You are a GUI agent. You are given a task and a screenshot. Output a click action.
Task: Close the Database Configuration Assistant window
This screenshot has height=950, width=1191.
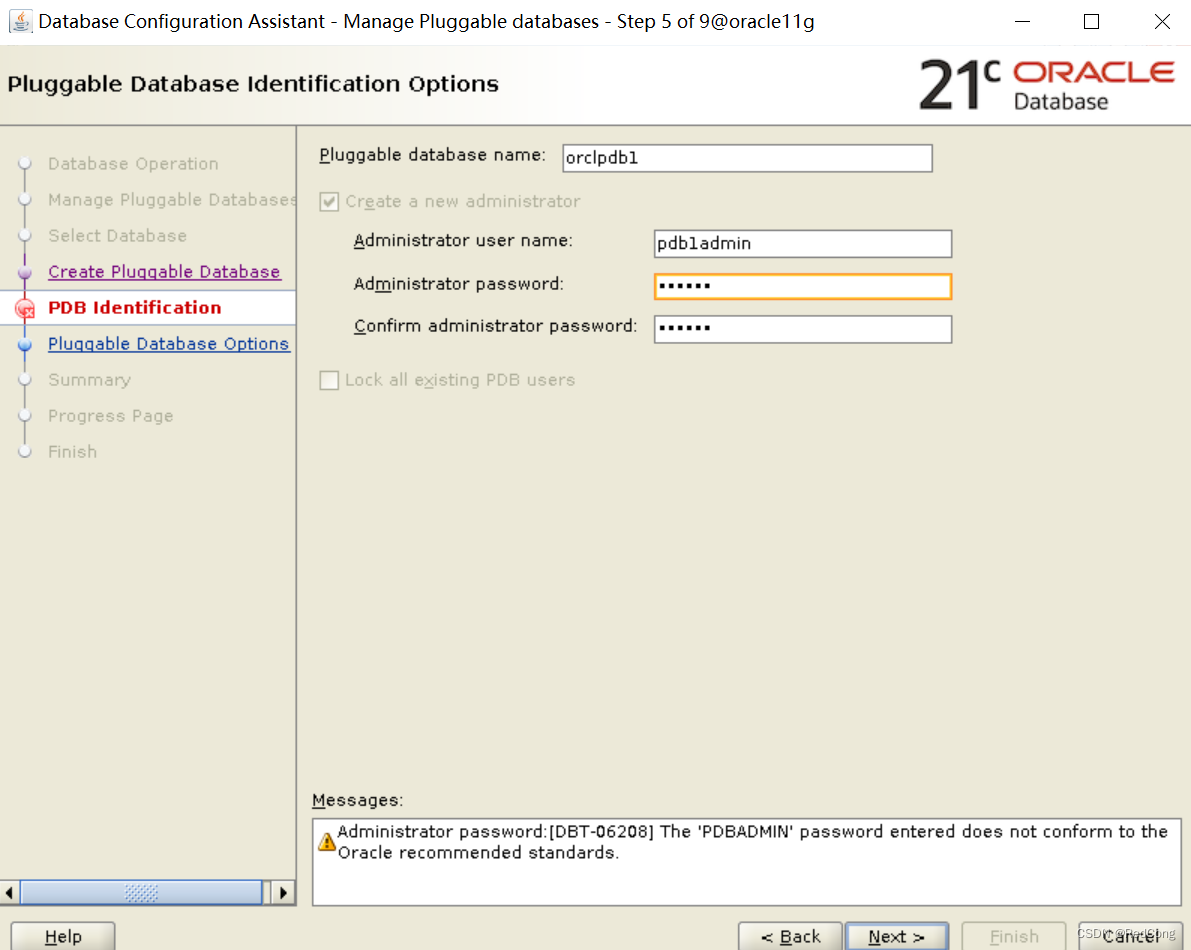(x=1162, y=21)
